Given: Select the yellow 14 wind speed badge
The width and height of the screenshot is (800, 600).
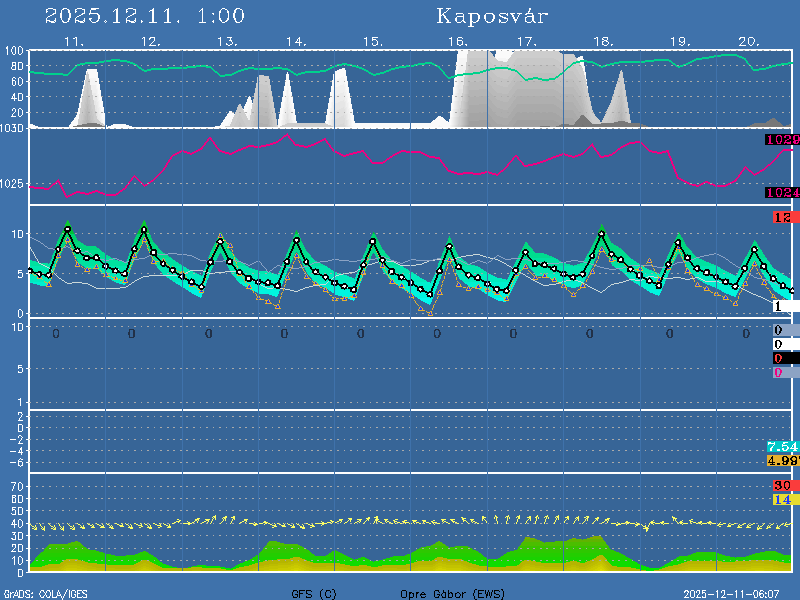Looking at the screenshot, I should tap(782, 499).
